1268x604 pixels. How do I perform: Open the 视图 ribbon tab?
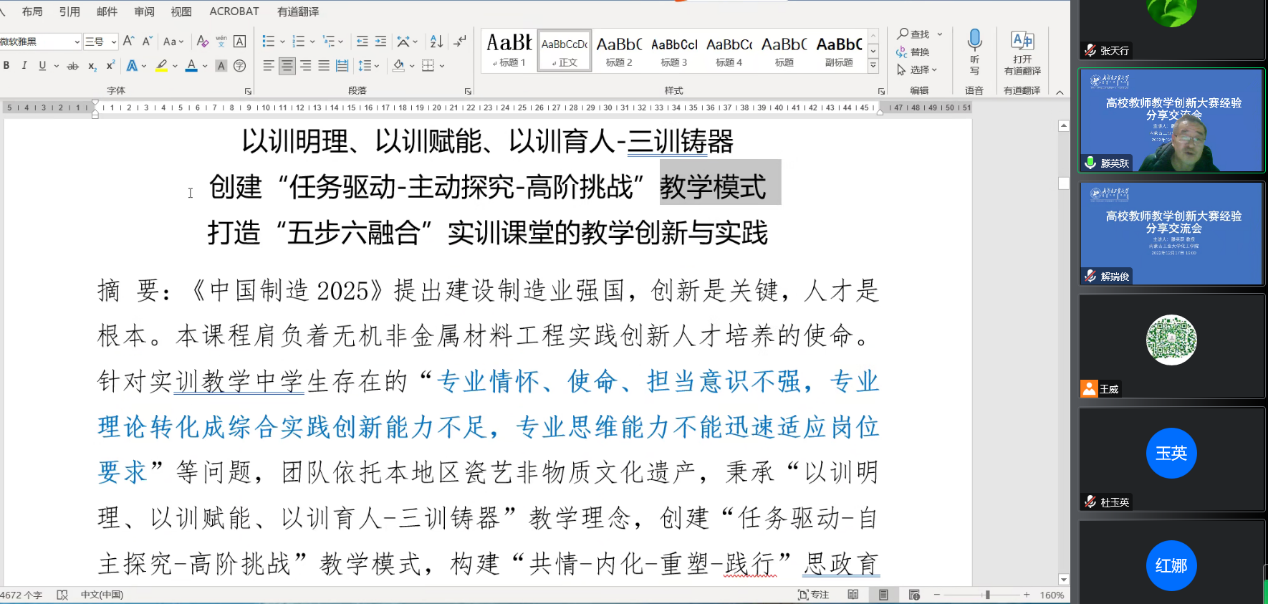click(x=181, y=12)
